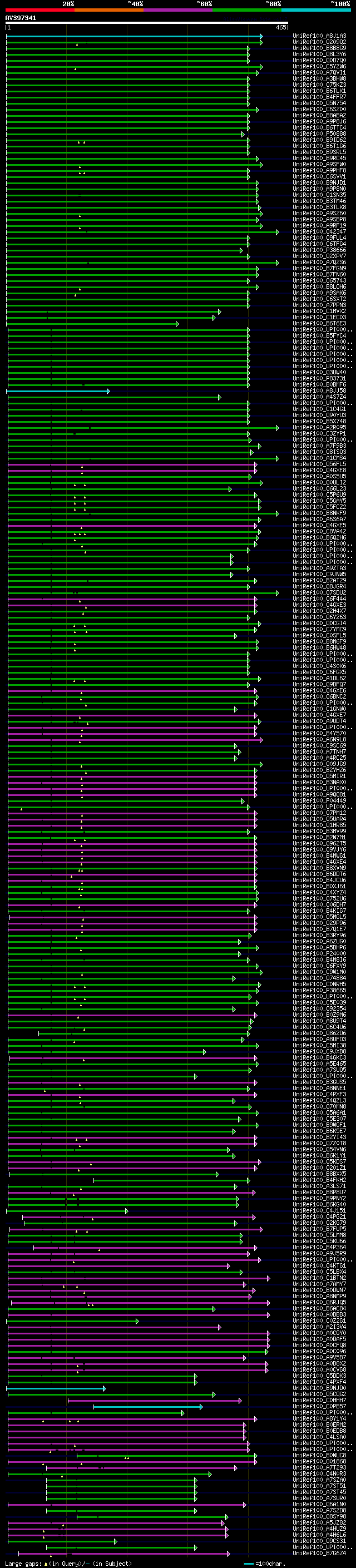Click the UniRef100_A7AMY7 label
Image resolution: width=356 pixels, height=1568 pixels.
319,1284
